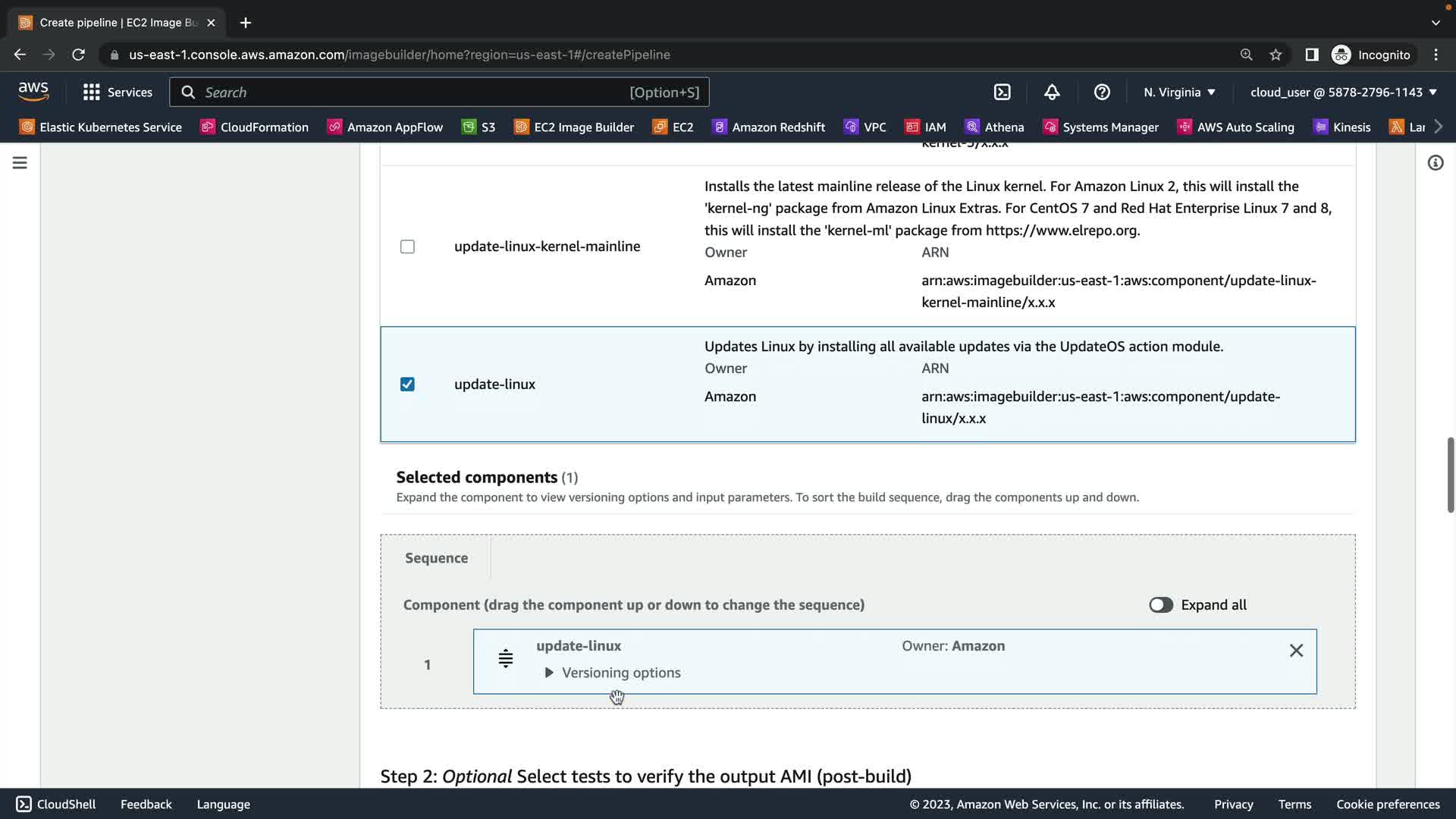1456x819 pixels.
Task: Click the notifications bell icon
Action: (1052, 93)
